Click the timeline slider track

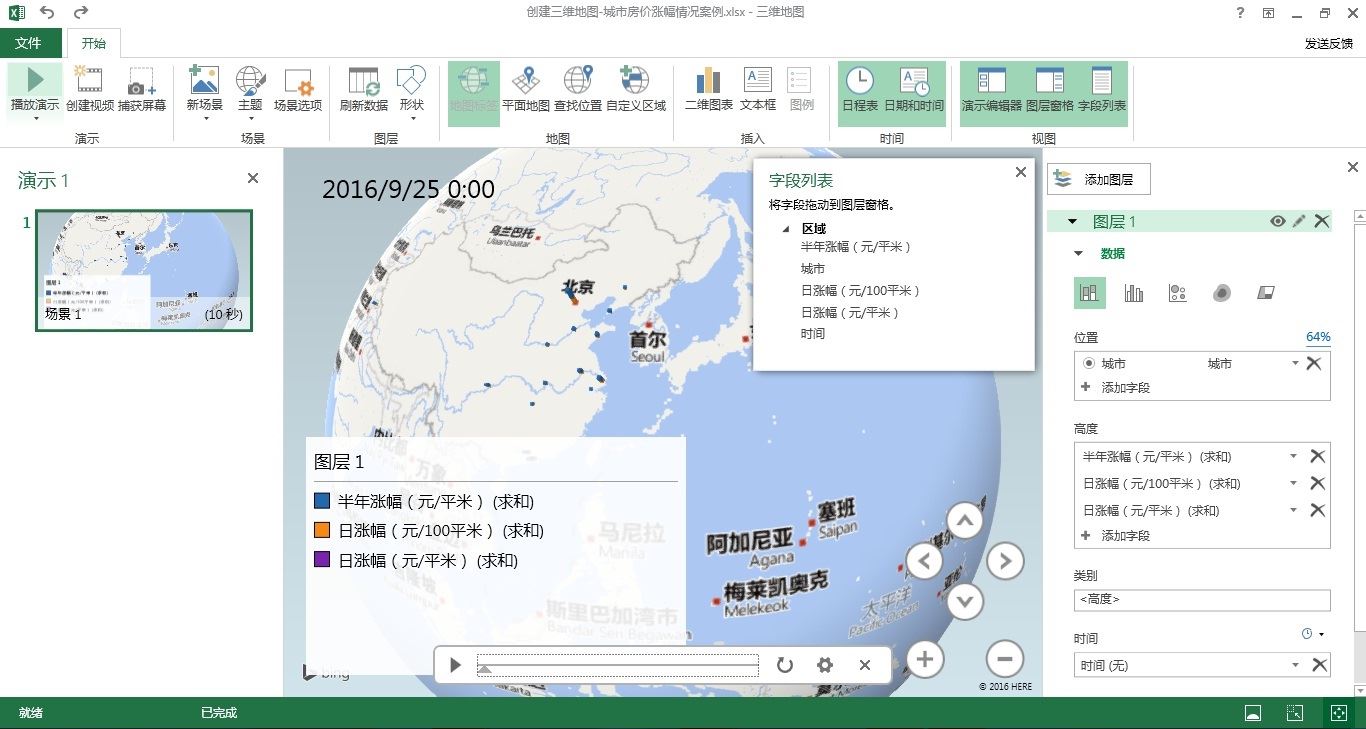click(x=617, y=665)
